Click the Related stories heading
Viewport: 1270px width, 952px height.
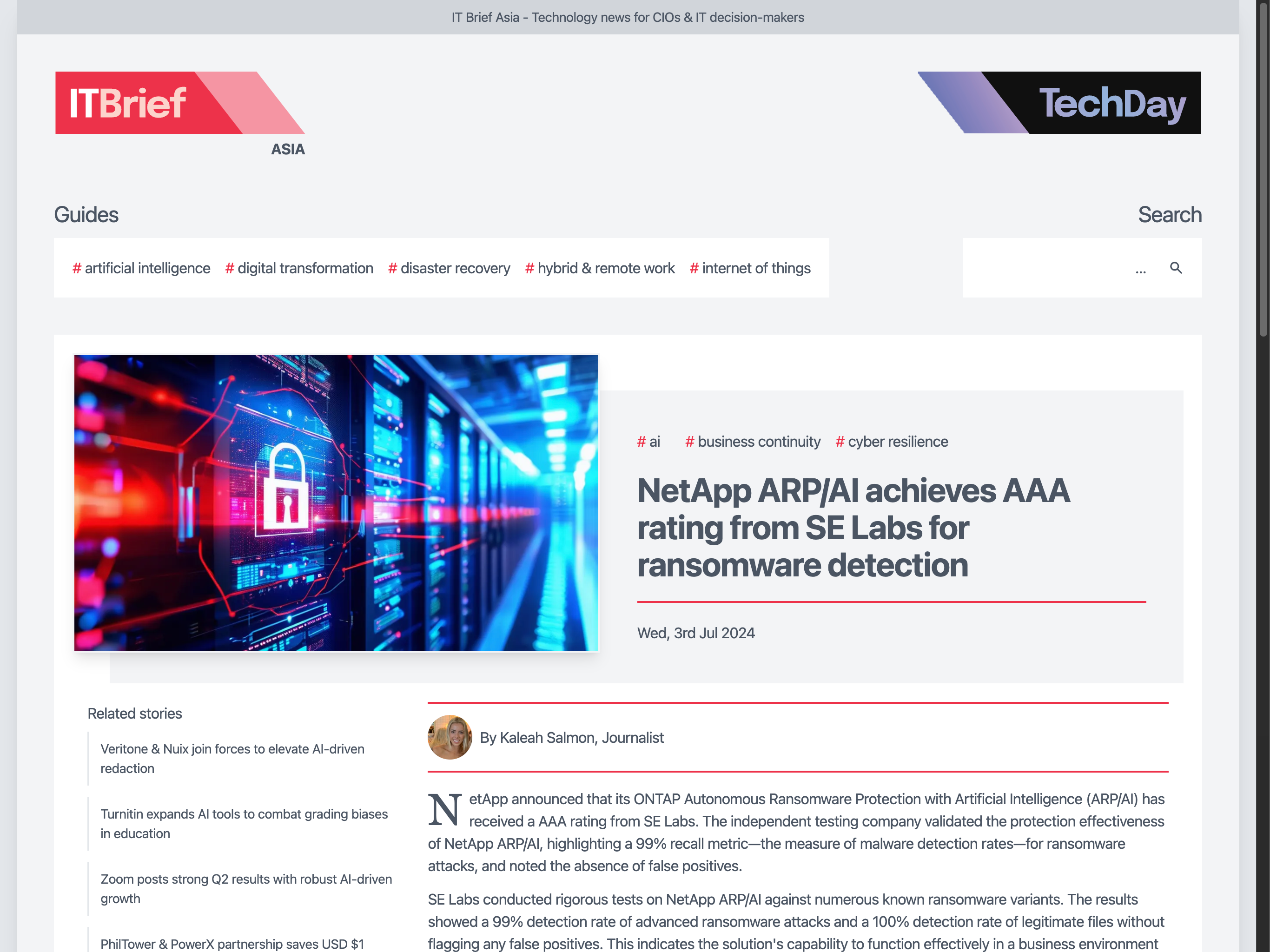135,714
